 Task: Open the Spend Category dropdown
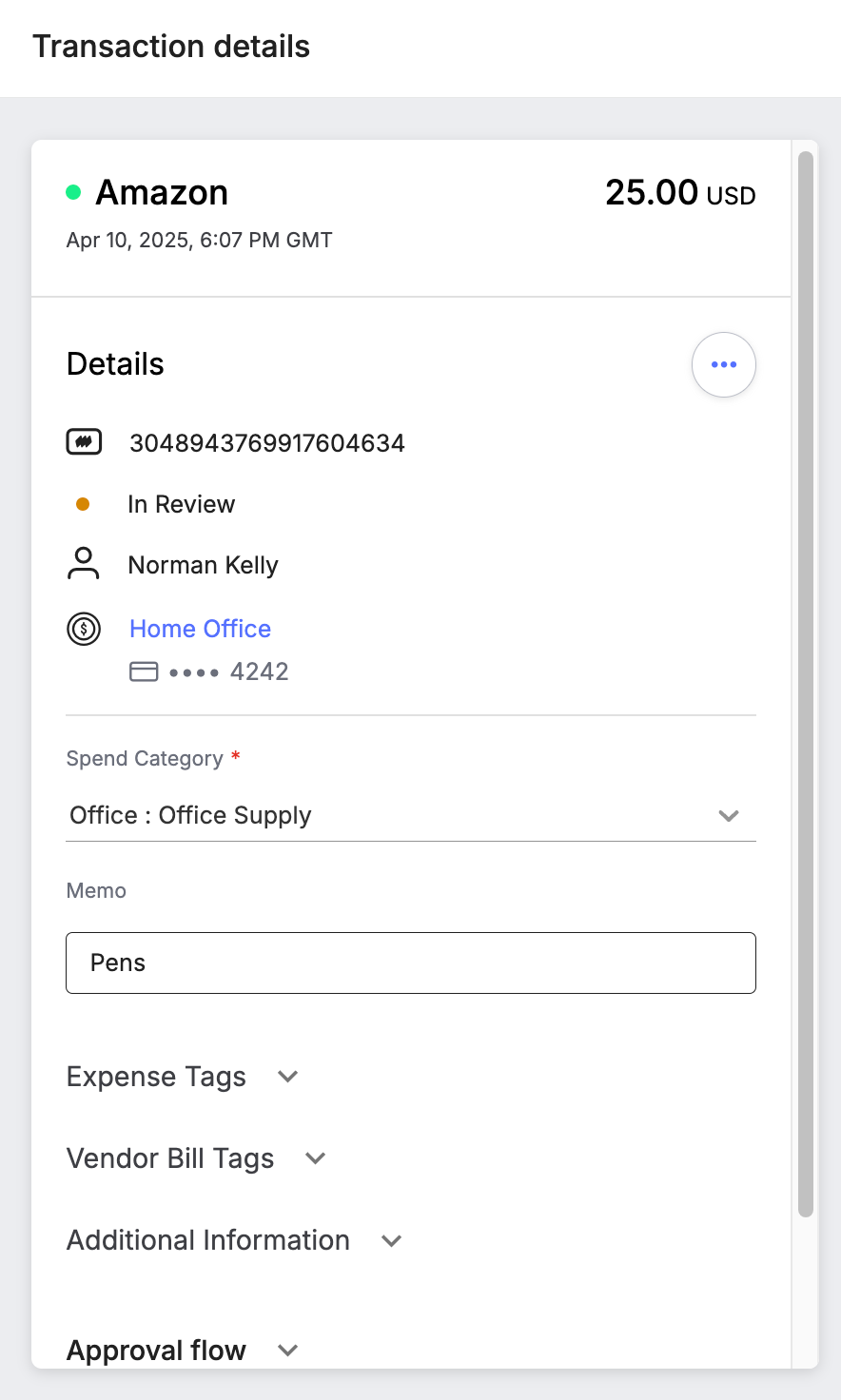pyautogui.click(x=411, y=815)
